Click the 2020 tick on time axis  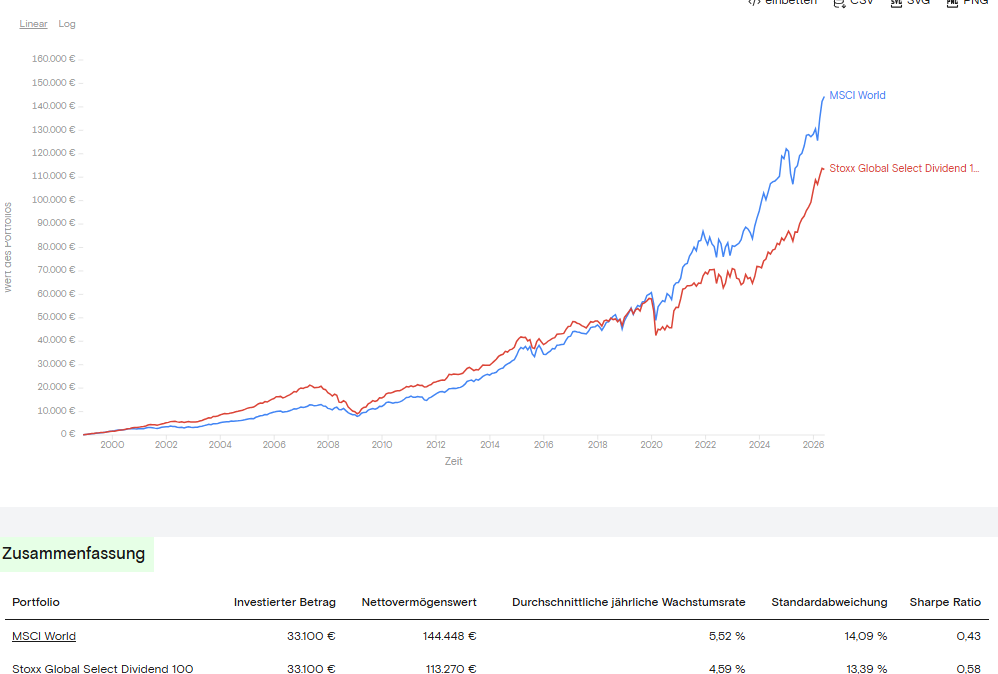(651, 445)
